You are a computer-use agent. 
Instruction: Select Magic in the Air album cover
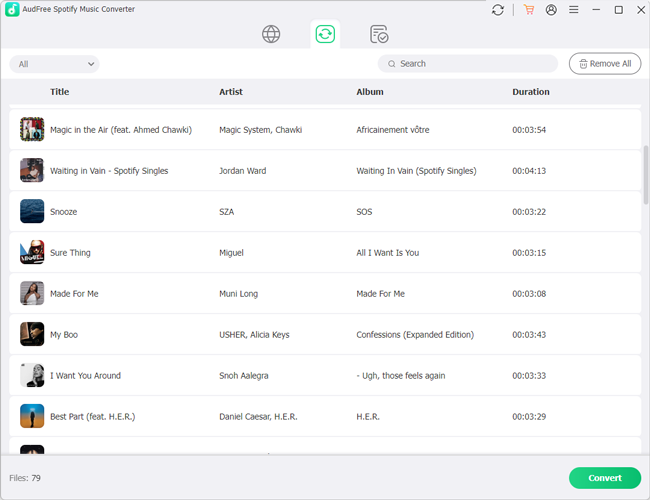click(32, 129)
